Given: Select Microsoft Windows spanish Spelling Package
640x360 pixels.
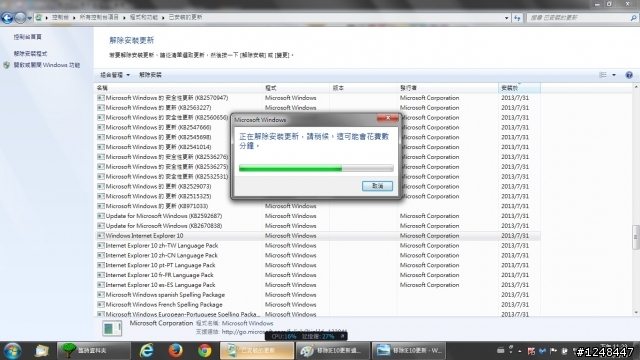Looking at the screenshot, I should click(x=318, y=295).
